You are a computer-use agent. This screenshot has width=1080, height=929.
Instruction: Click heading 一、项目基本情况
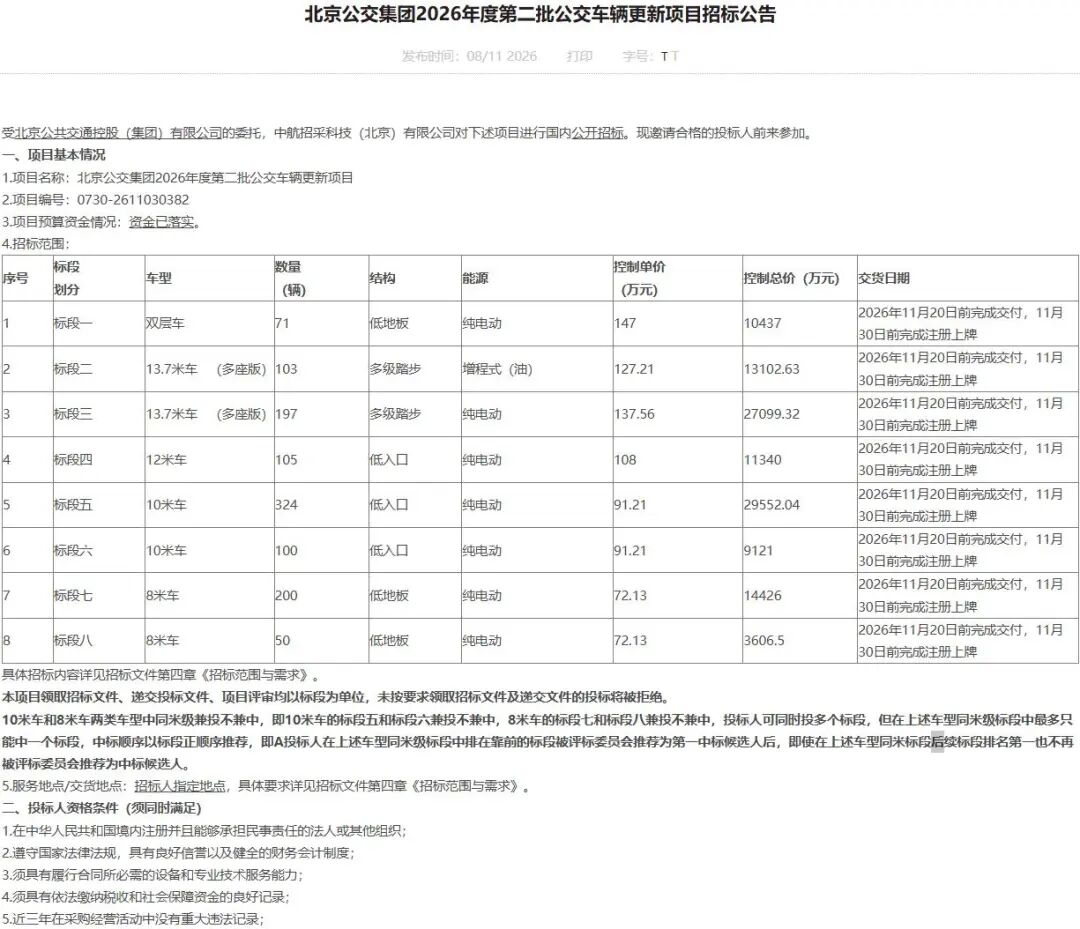pyautogui.click(x=54, y=155)
